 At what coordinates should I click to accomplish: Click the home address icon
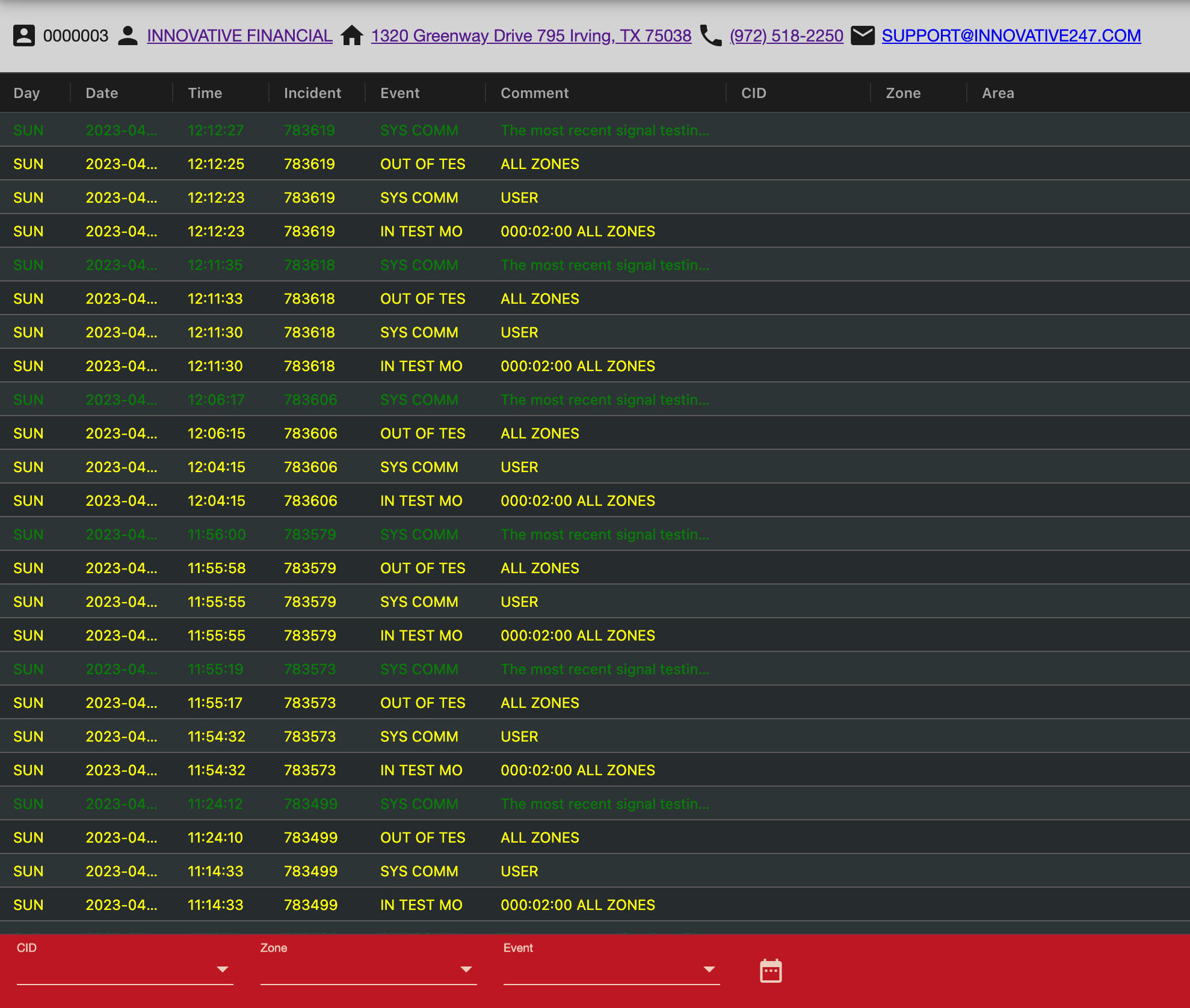[352, 35]
